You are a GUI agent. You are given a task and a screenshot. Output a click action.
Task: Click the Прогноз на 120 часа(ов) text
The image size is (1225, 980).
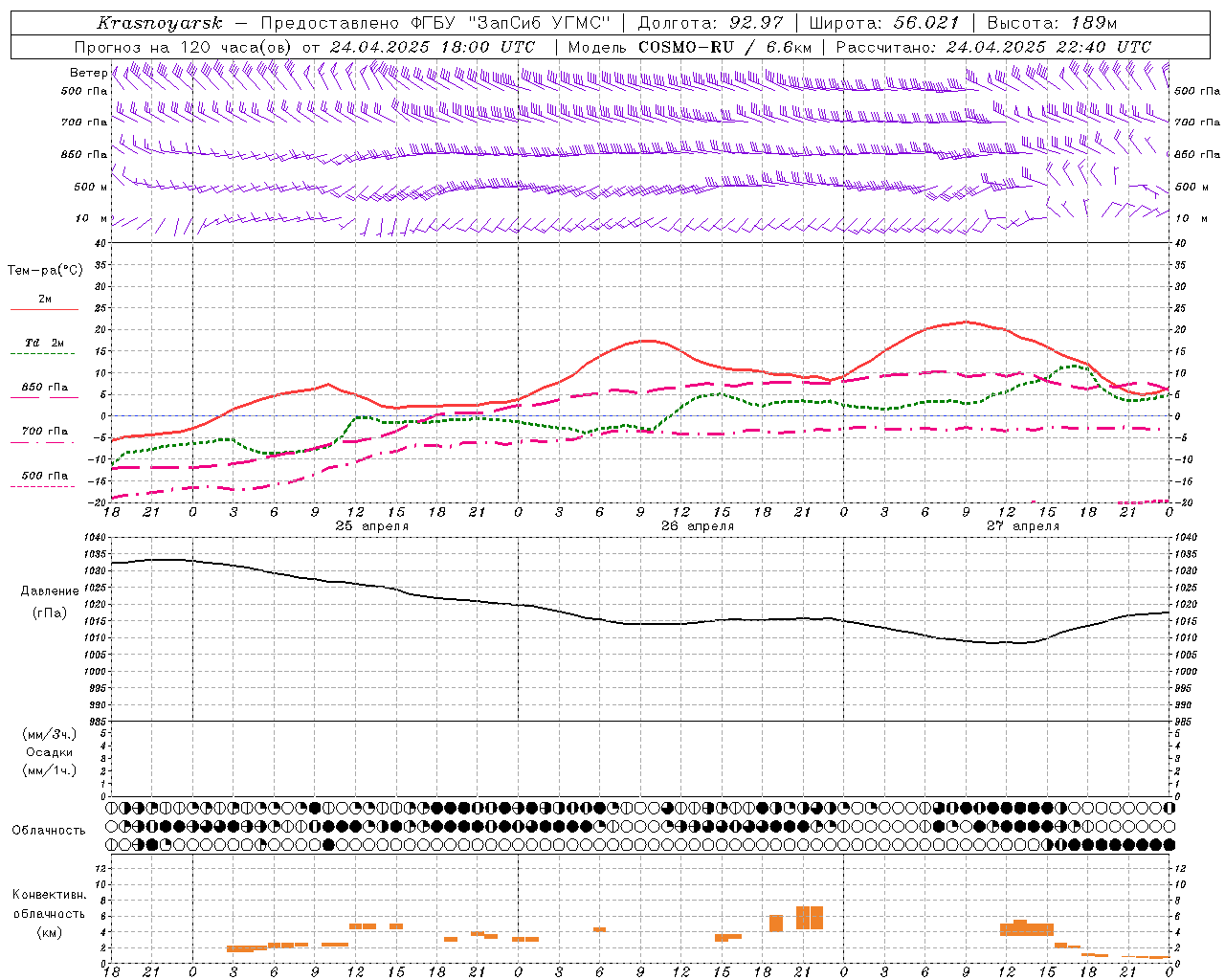(x=184, y=47)
